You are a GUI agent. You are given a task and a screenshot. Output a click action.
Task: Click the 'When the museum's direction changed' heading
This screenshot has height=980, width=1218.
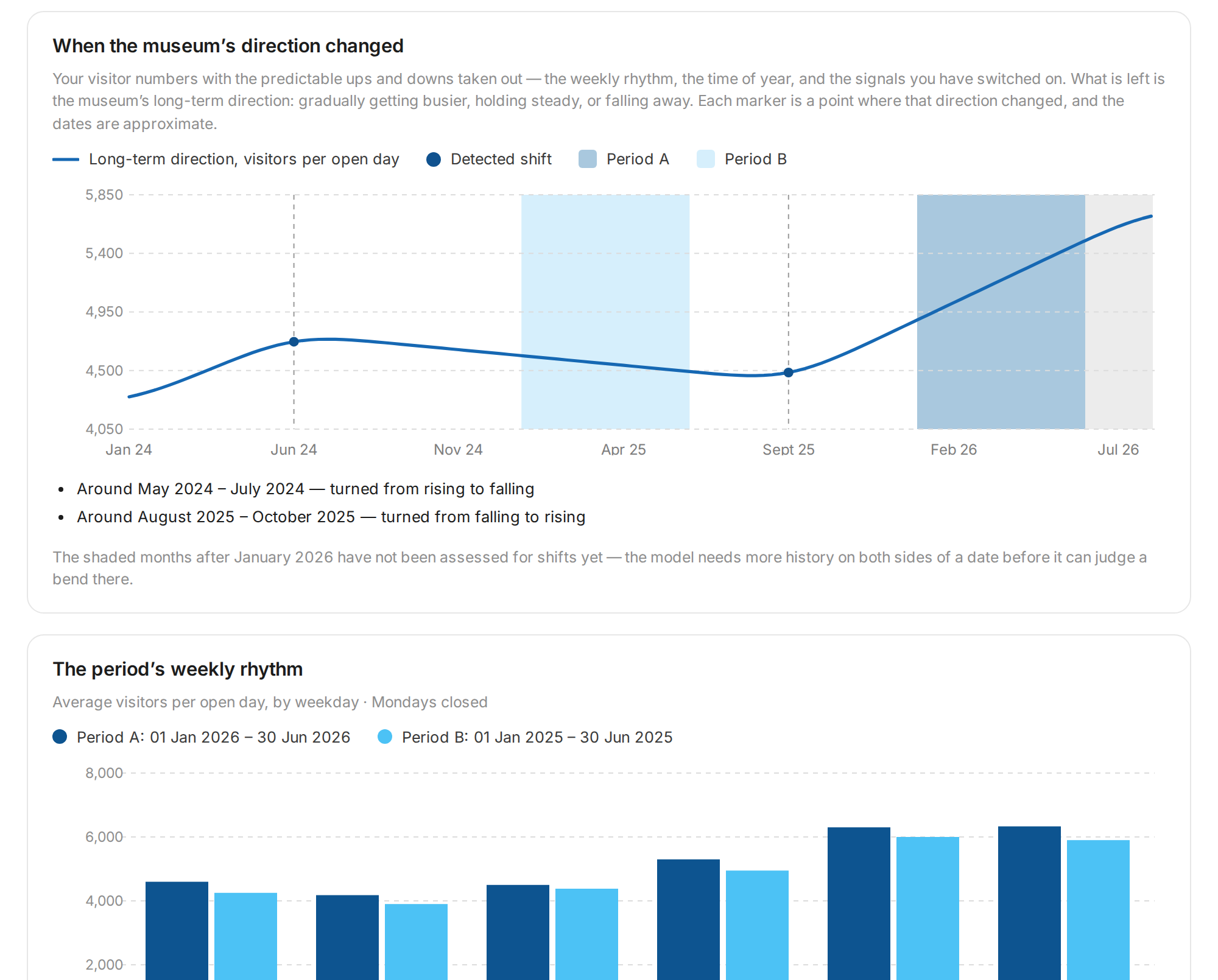228,46
